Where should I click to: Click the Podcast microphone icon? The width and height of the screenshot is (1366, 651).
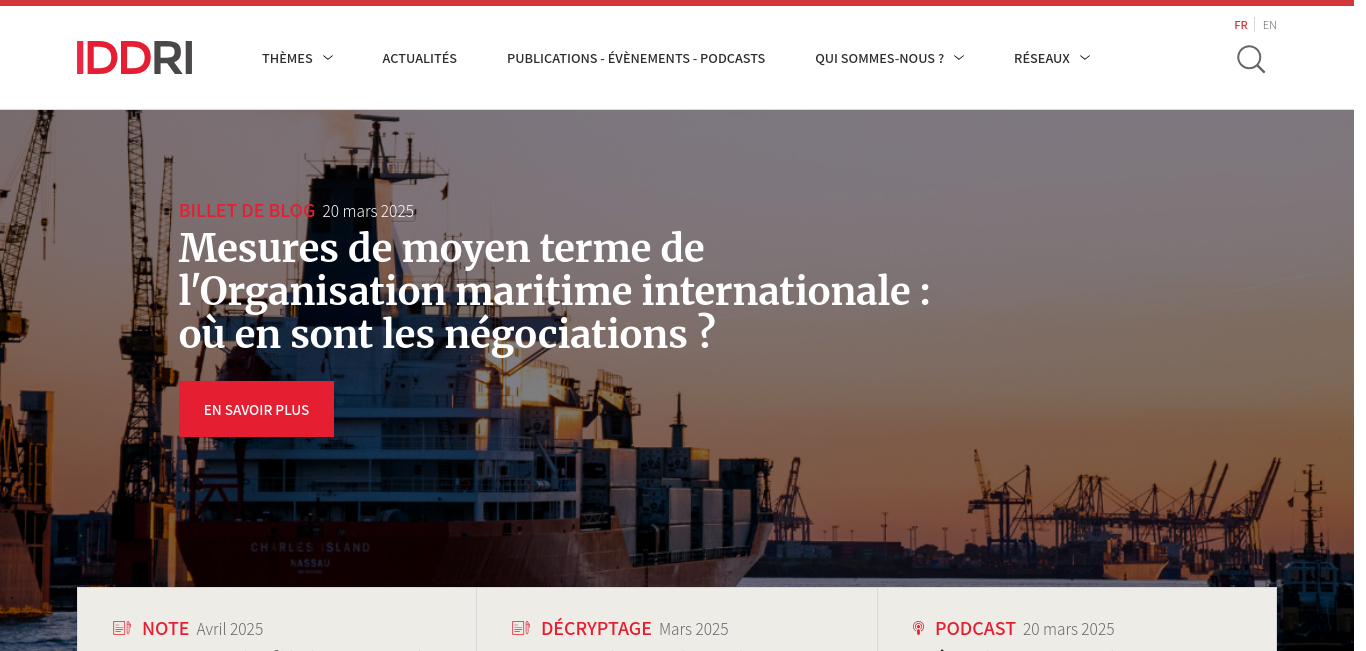918,628
